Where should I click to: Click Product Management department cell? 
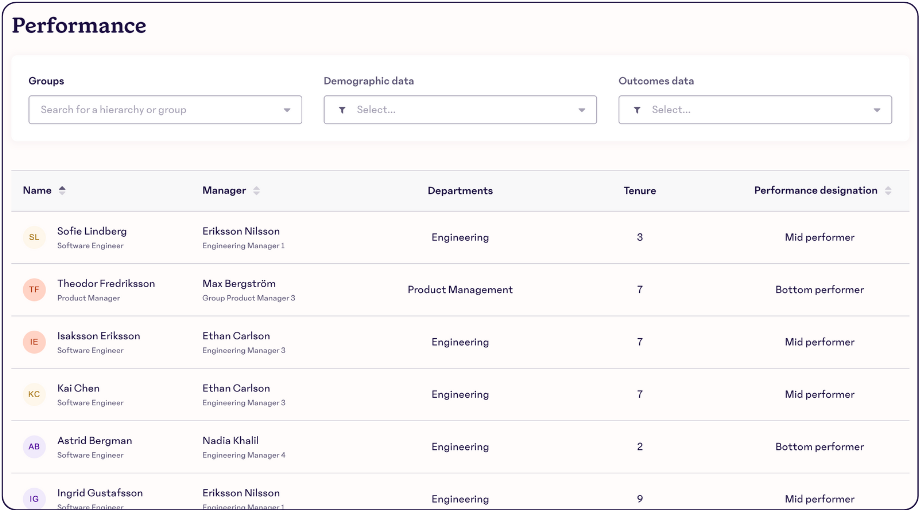tap(460, 289)
